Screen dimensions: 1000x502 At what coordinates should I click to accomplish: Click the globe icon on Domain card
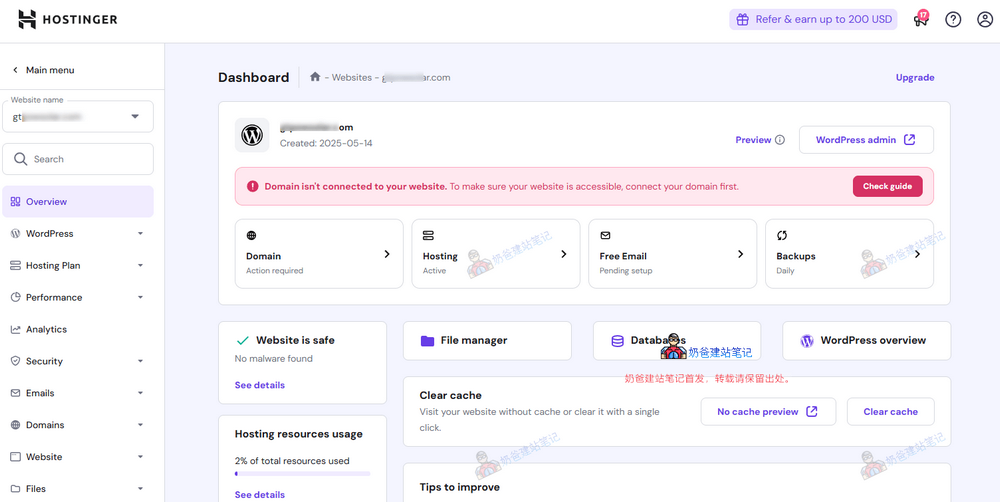coord(251,235)
